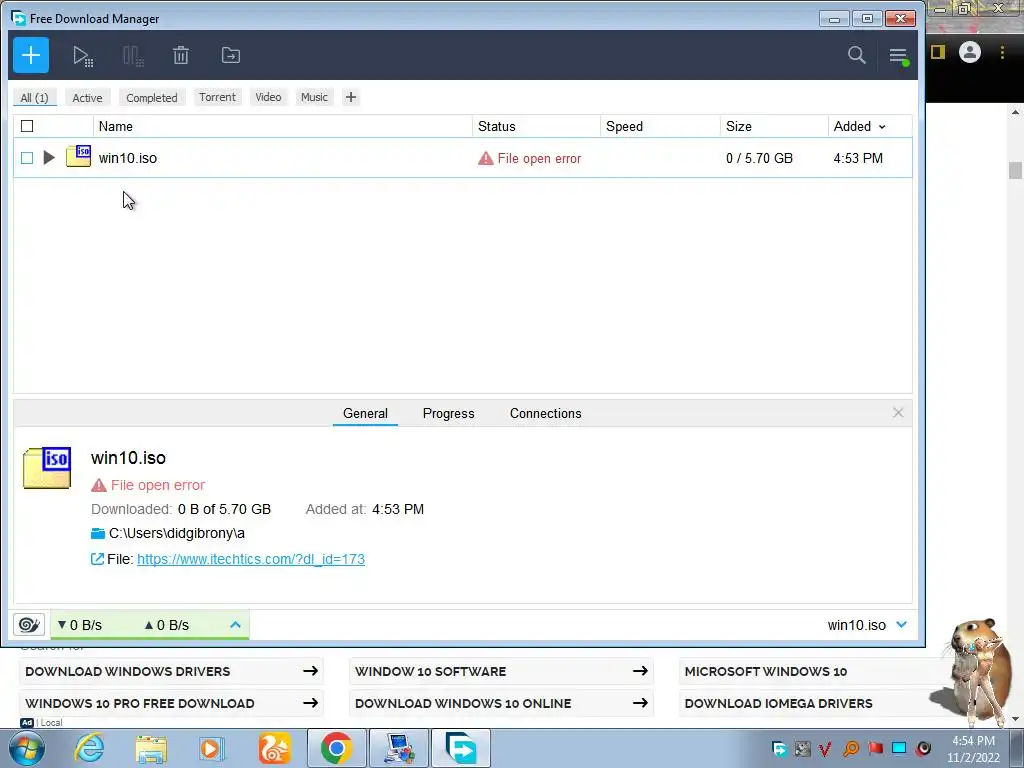This screenshot has height=768, width=1024.
Task: Open folder icon next to C:\Users path
Action: 98,534
